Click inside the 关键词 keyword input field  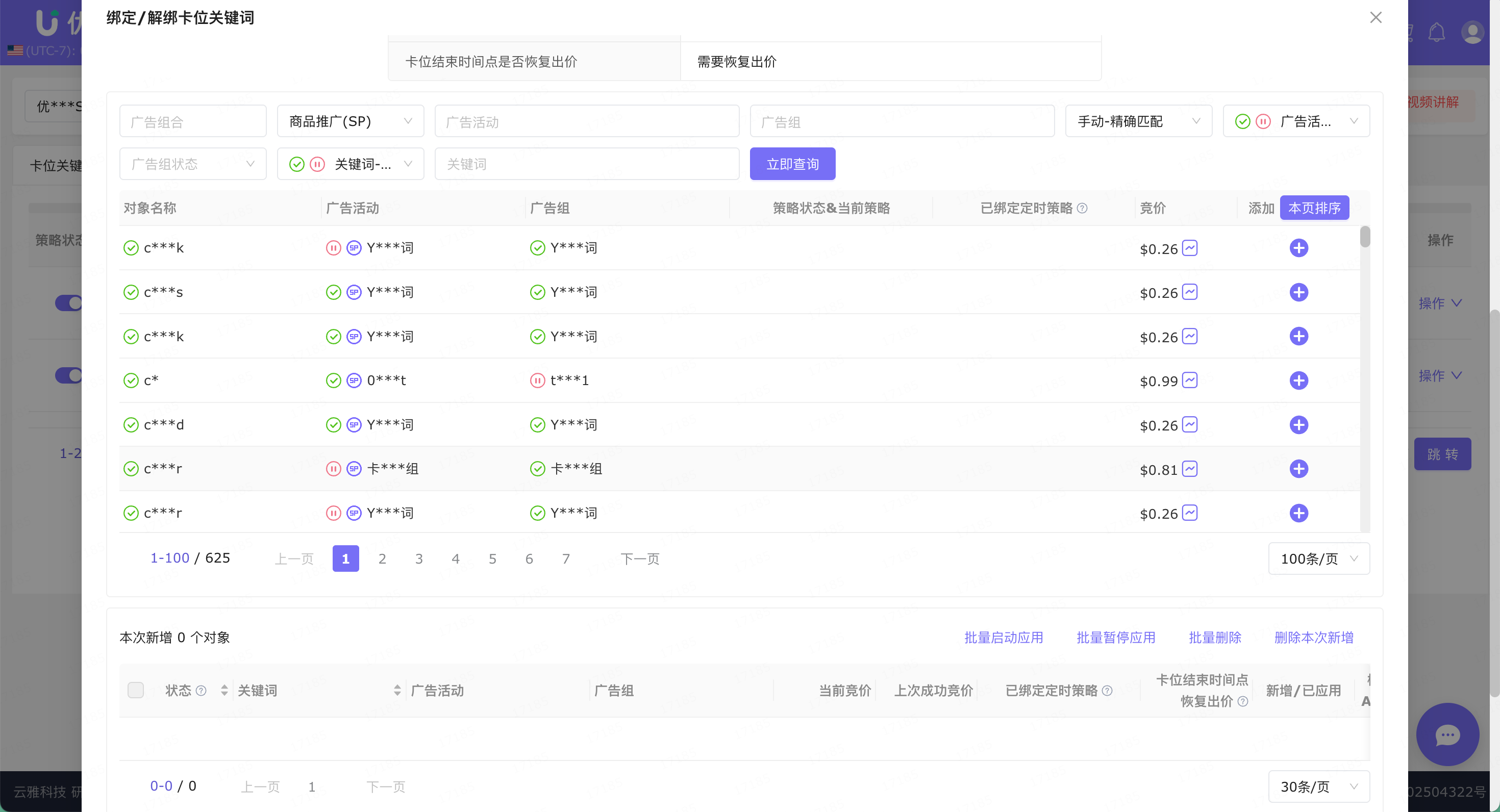pos(586,164)
